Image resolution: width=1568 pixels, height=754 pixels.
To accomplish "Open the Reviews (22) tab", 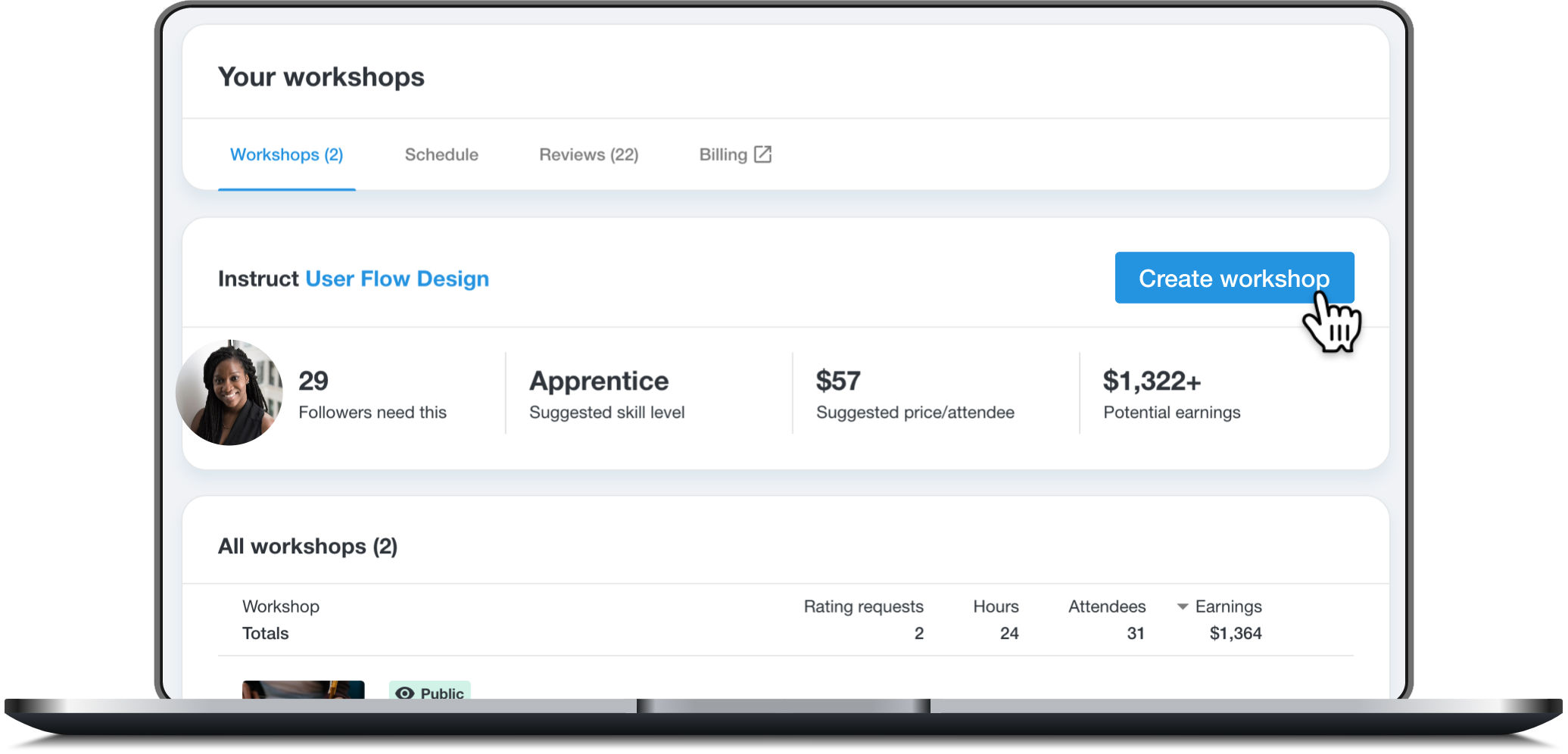I will coord(588,154).
